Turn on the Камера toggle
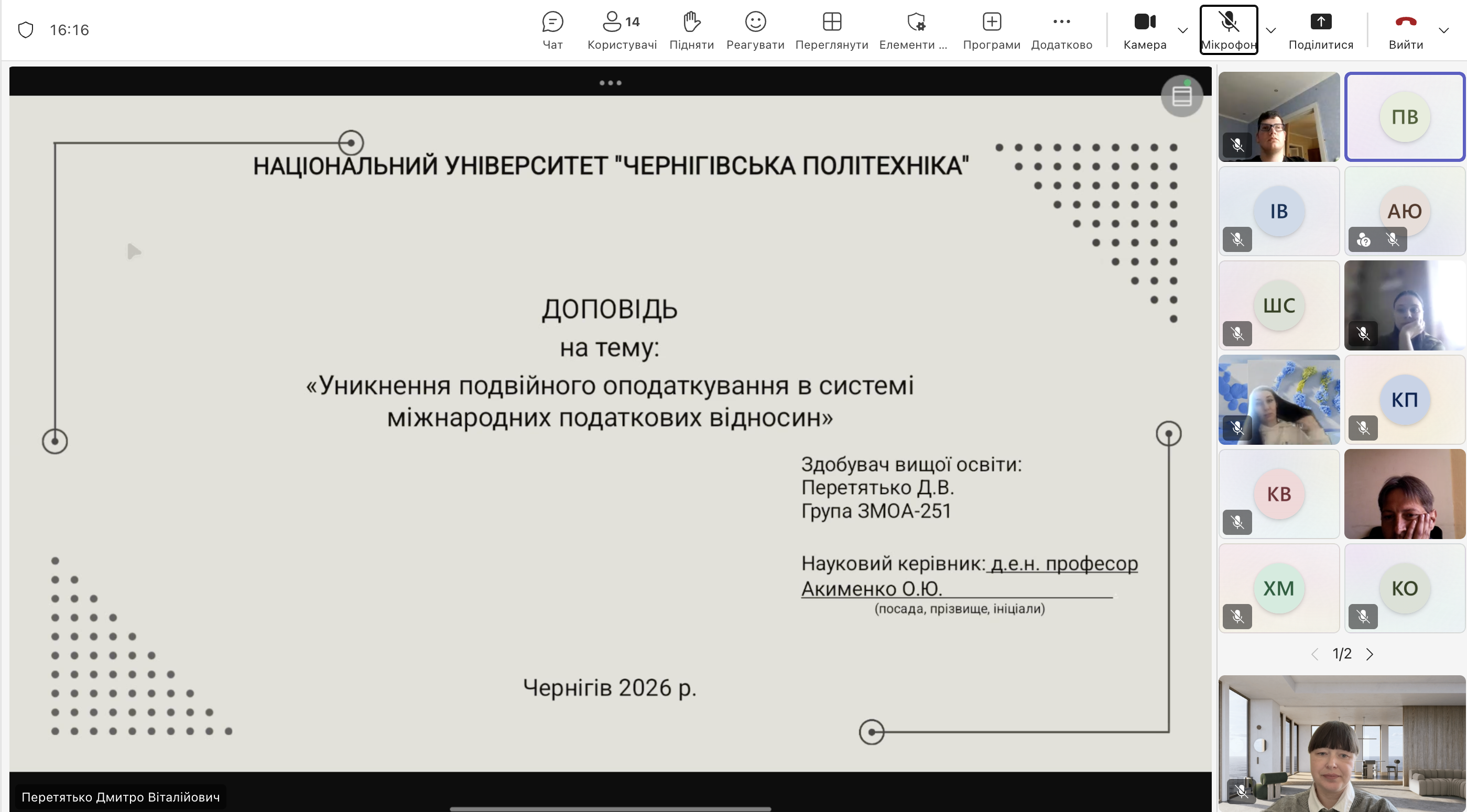 pyautogui.click(x=1145, y=30)
